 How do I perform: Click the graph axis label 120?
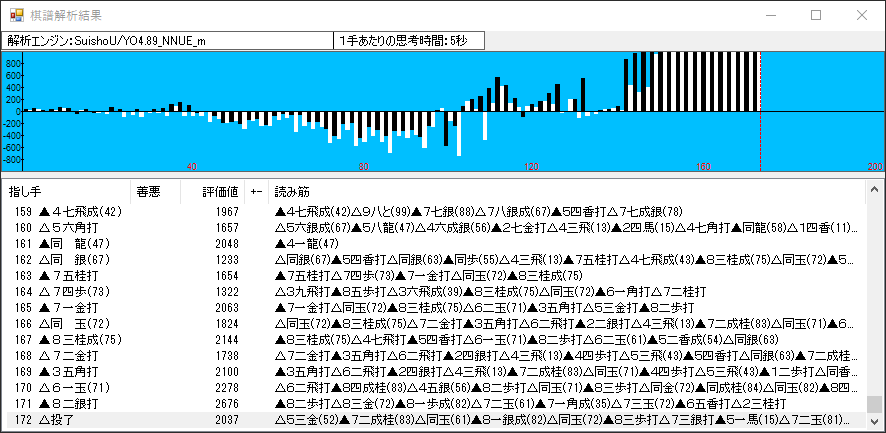point(531,167)
